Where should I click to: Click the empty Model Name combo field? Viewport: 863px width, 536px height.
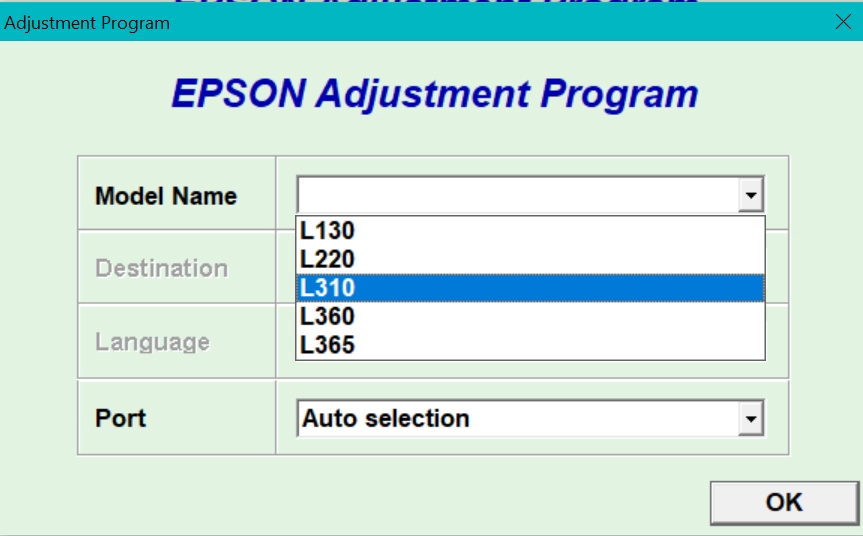click(x=517, y=195)
